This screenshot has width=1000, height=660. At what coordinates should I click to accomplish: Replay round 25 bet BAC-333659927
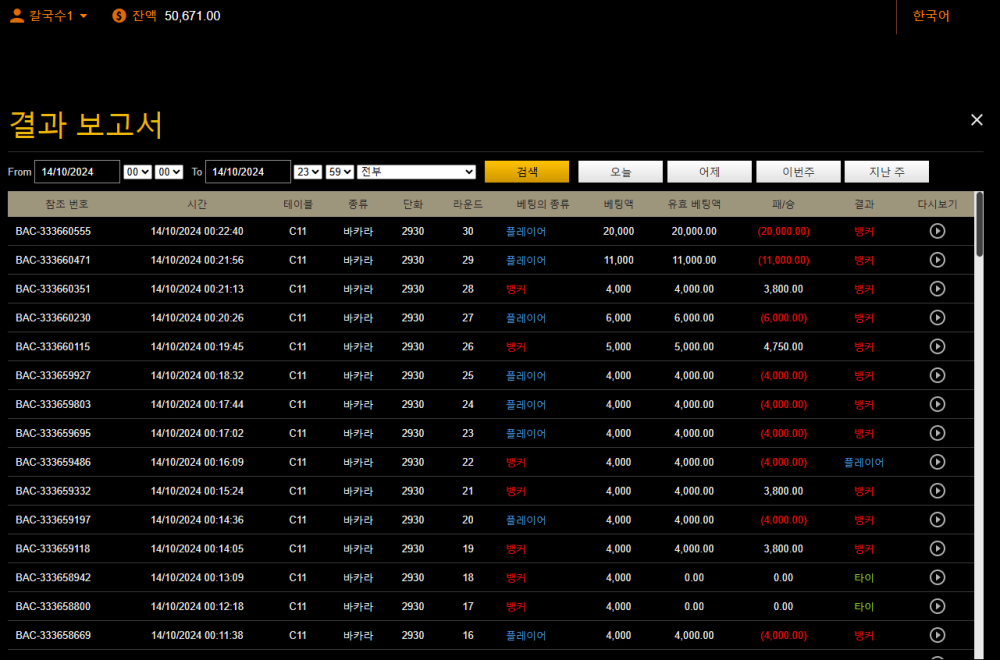937,375
